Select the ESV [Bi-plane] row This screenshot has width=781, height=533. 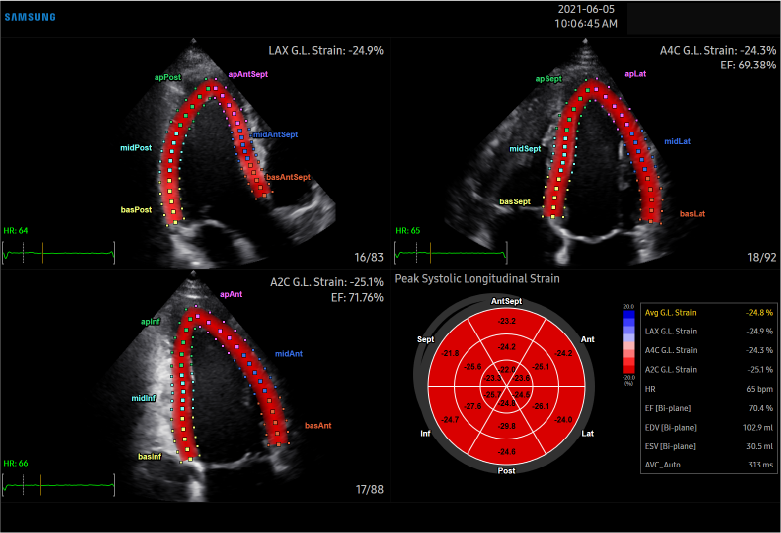(x=708, y=446)
